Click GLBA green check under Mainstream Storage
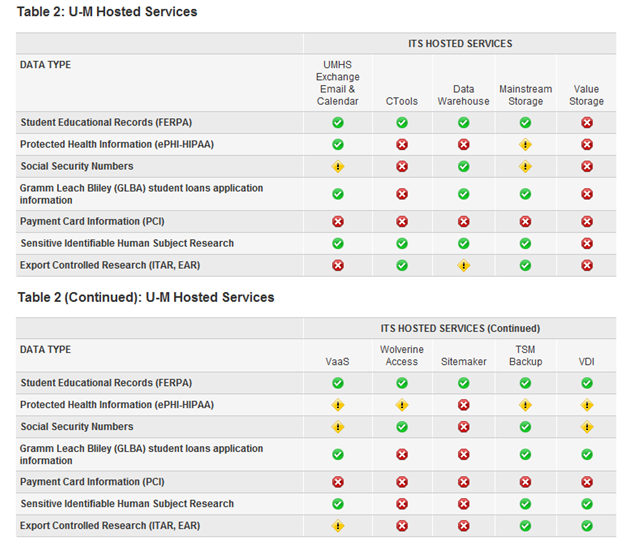 (525, 194)
